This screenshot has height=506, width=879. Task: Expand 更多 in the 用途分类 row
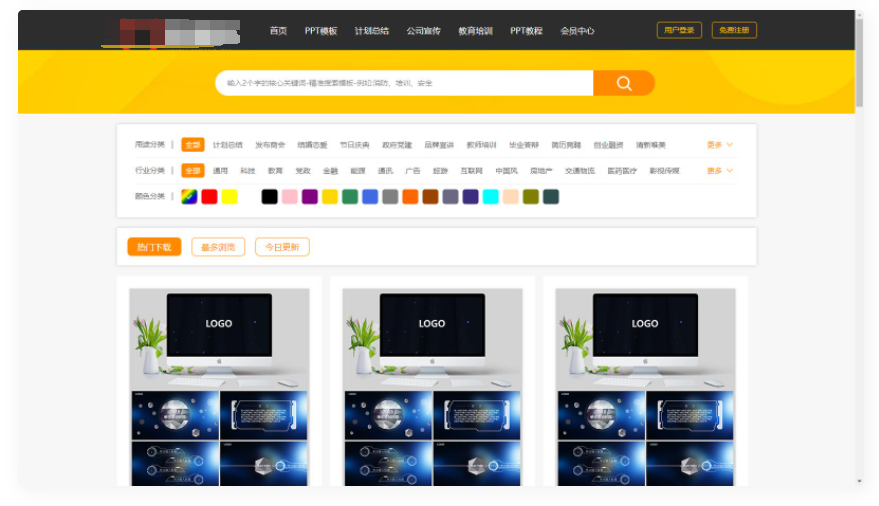click(x=719, y=145)
